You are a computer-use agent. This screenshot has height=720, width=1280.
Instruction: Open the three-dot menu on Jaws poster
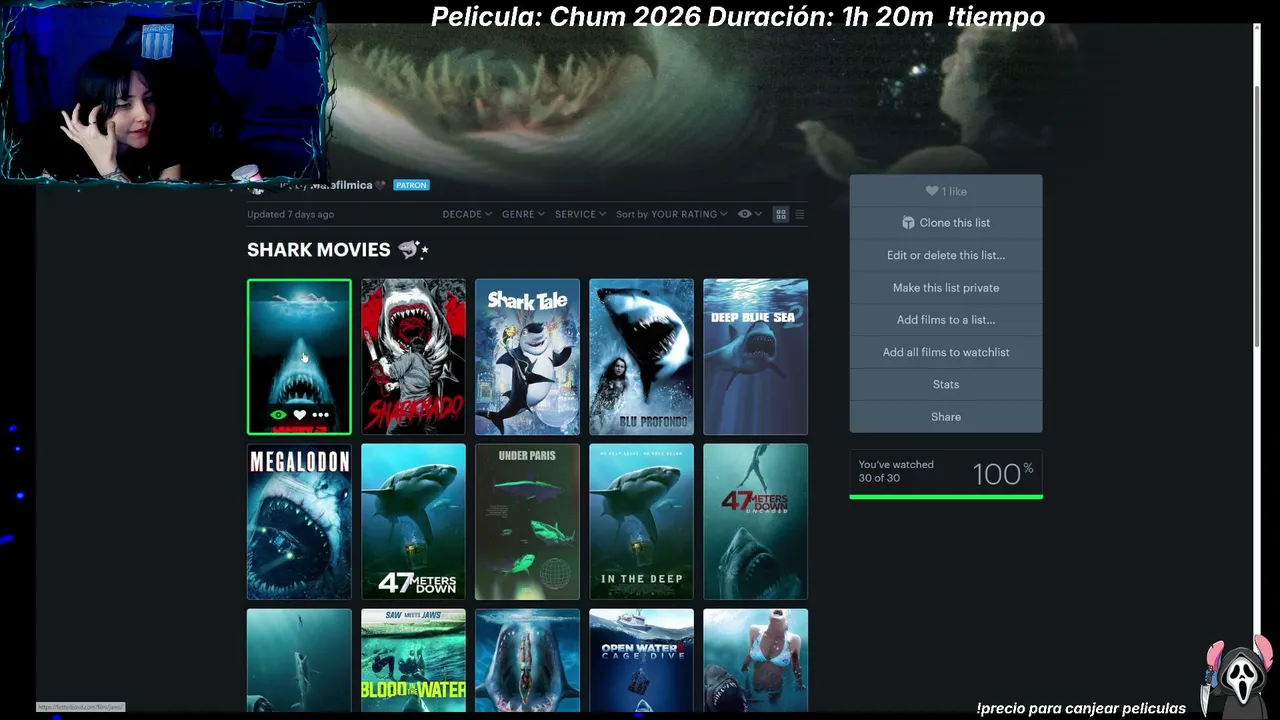pyautogui.click(x=320, y=415)
